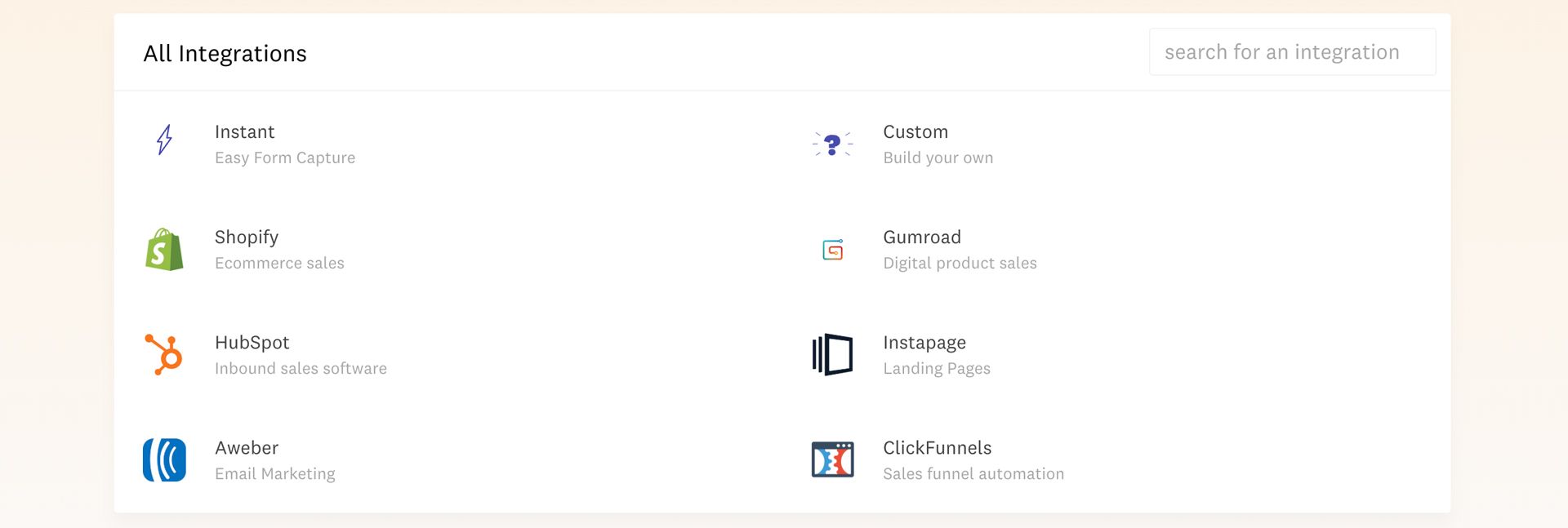The width and height of the screenshot is (1568, 528).
Task: Click the Gumroad logo icon
Action: (x=832, y=250)
